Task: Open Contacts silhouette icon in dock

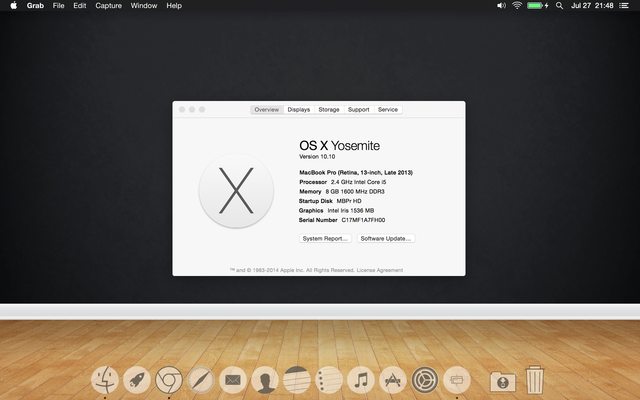Action: coord(265,380)
